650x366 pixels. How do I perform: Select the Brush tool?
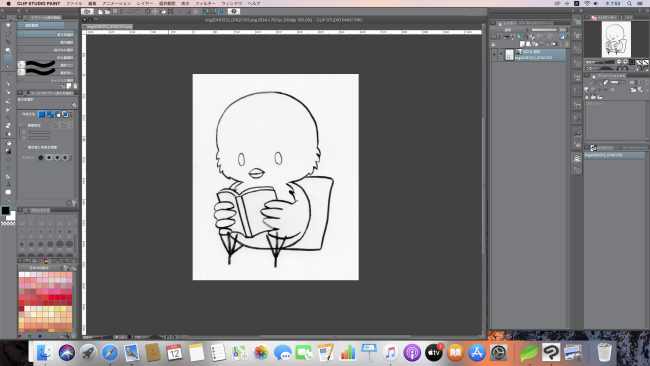coord(8,100)
